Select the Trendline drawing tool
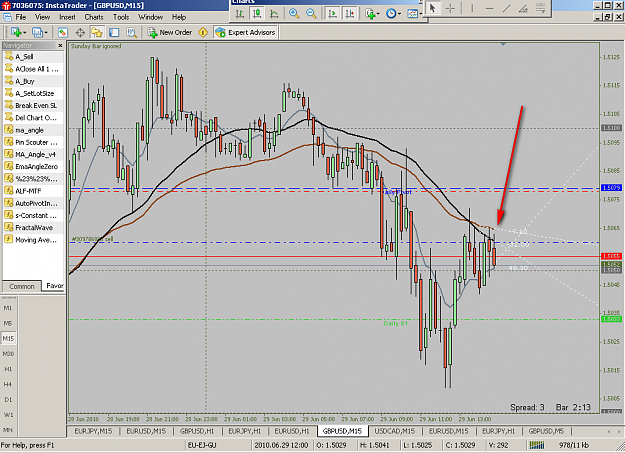Screen dimensions: 625x453 [x=507, y=8]
